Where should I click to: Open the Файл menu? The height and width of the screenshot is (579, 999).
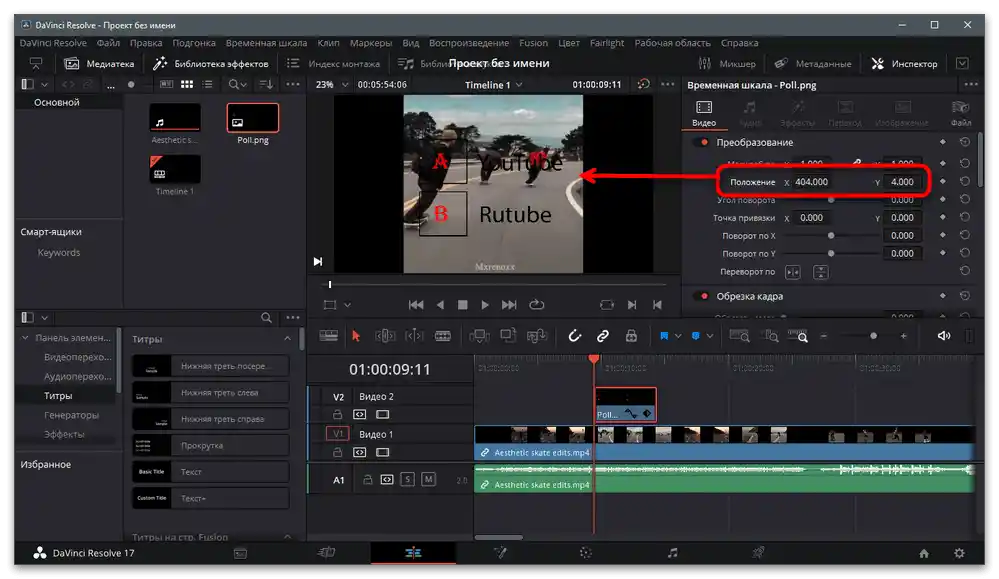(108, 43)
